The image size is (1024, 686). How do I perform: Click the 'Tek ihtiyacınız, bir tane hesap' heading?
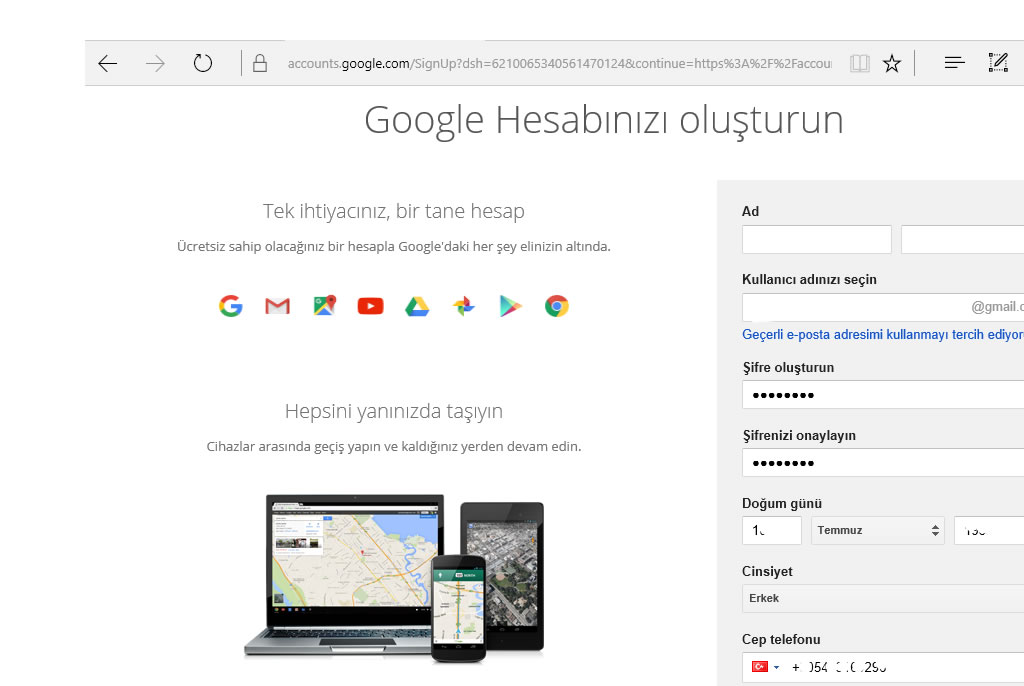pos(394,211)
